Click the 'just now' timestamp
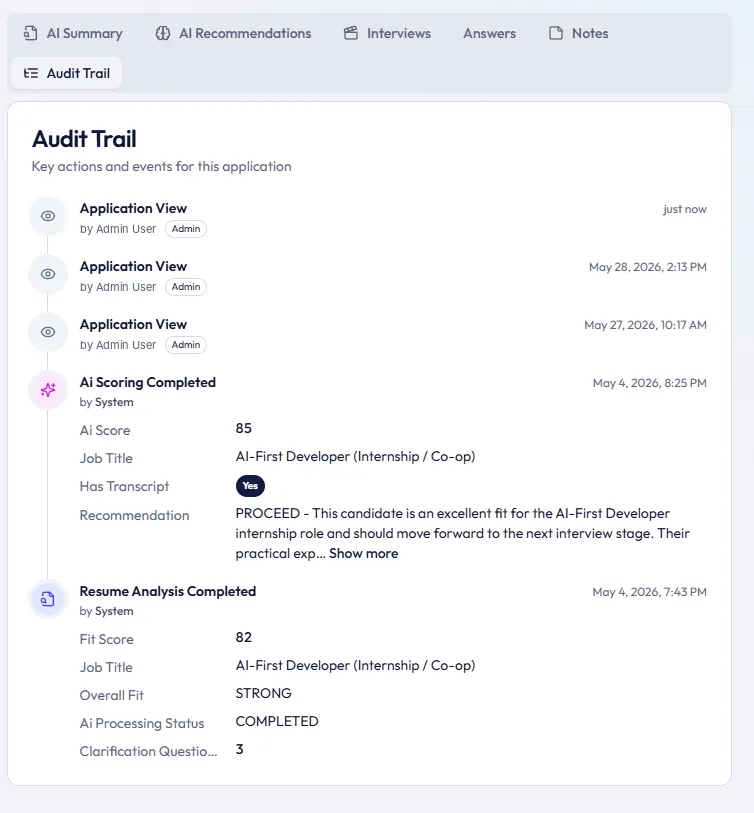 click(685, 209)
